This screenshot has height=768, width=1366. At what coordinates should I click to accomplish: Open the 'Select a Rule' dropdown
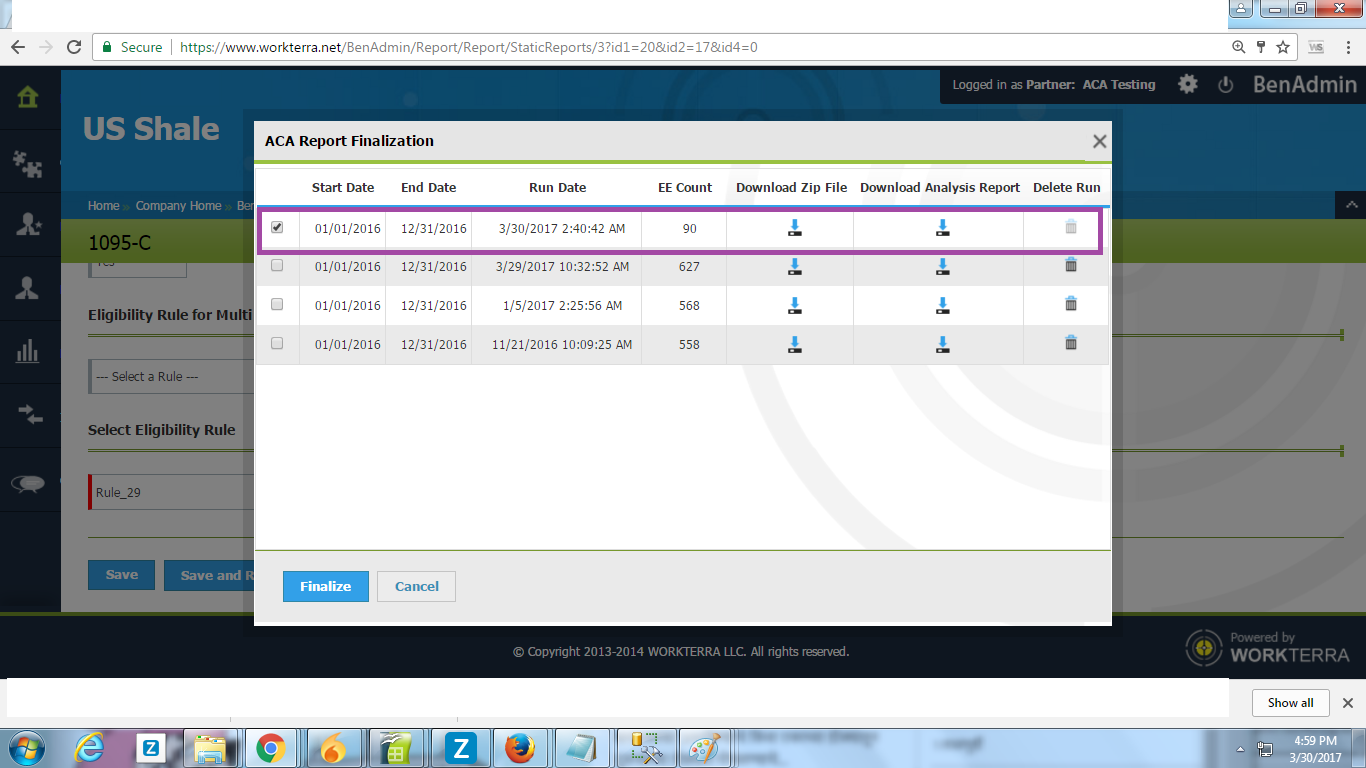(x=170, y=377)
